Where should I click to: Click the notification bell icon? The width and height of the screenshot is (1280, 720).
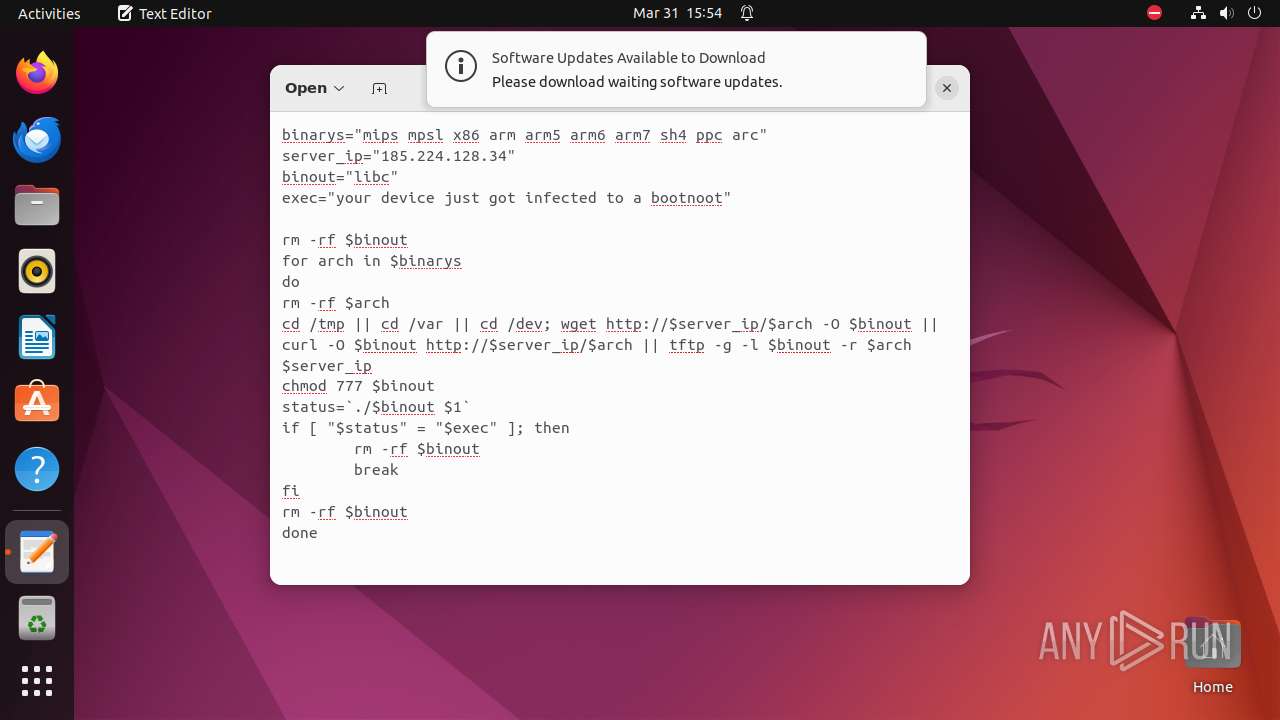747,13
